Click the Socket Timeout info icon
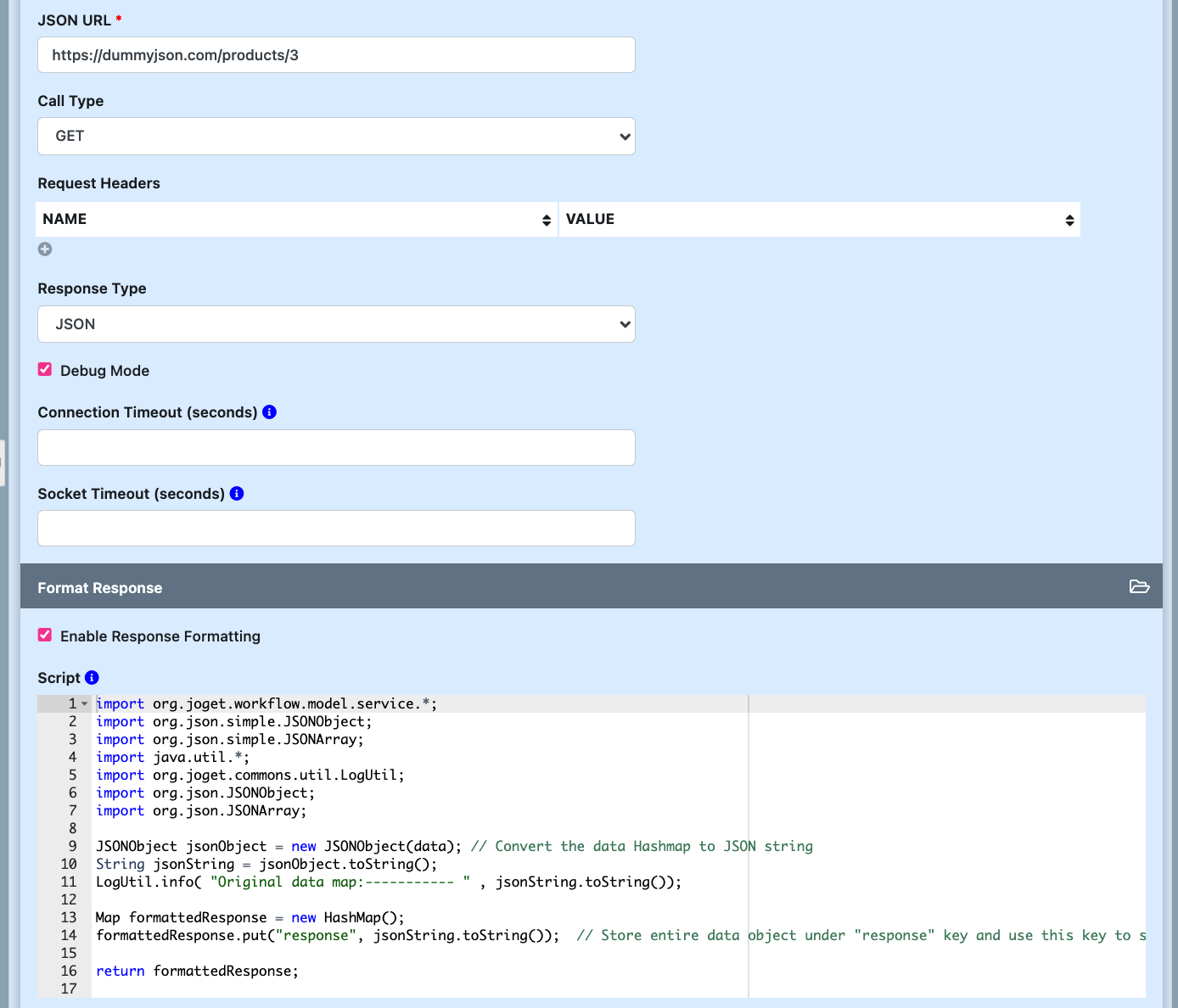The height and width of the screenshot is (1008, 1178). coord(237,494)
